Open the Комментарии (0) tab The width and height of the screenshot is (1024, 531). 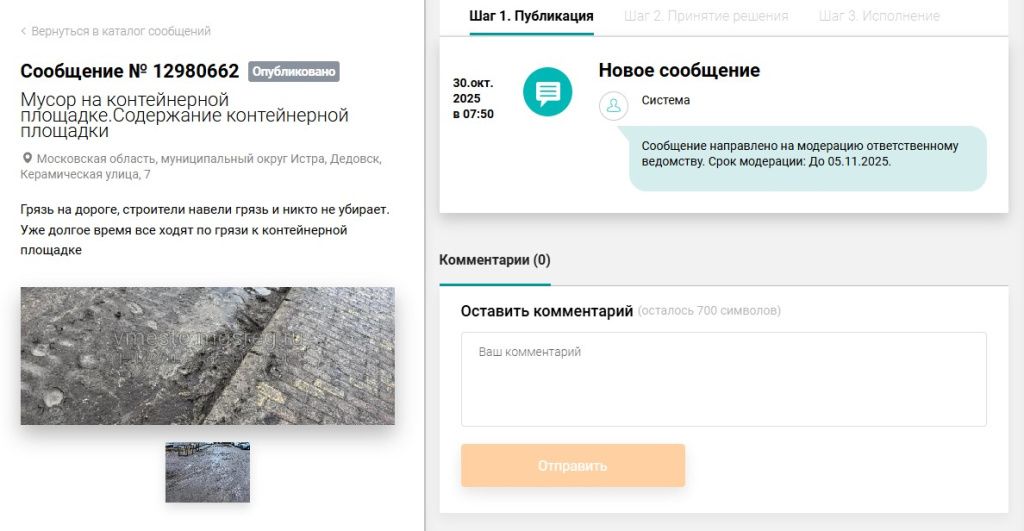click(495, 260)
